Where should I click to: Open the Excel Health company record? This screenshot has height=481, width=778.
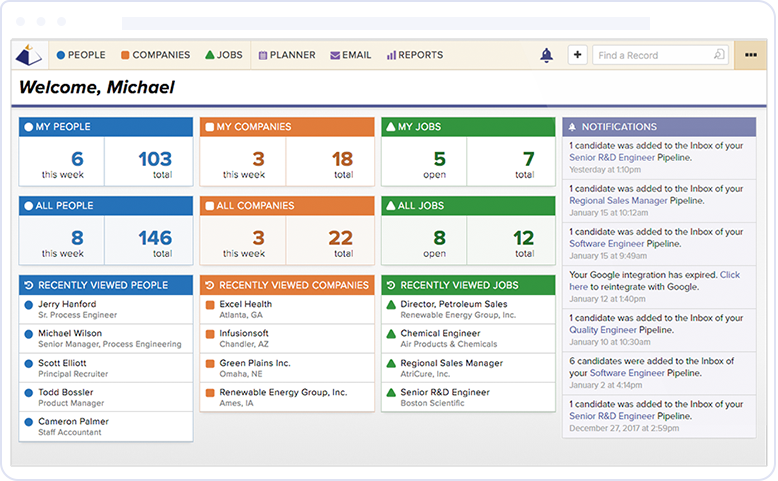pos(245,304)
